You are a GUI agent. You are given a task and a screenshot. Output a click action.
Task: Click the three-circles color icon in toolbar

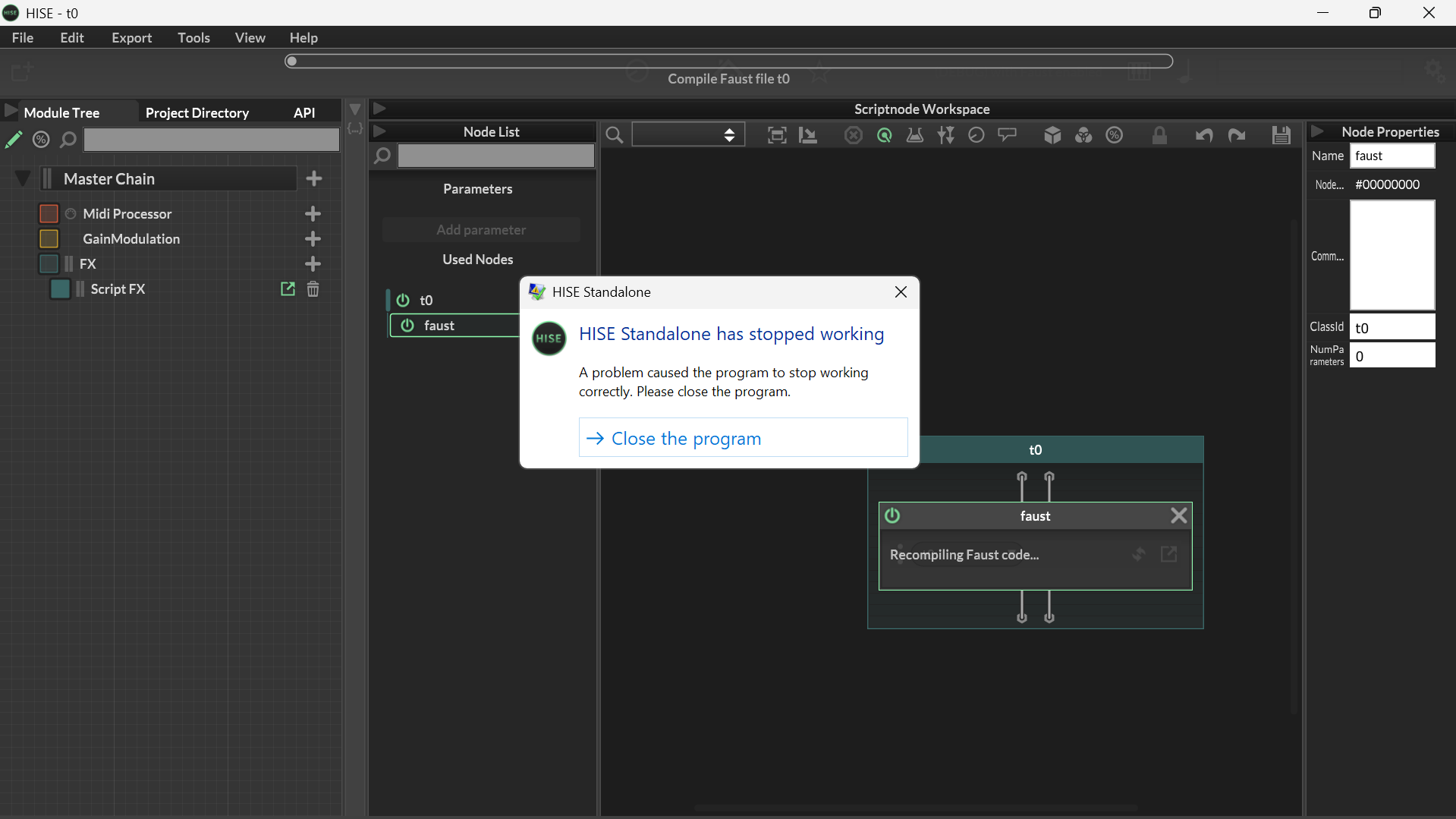click(1083, 136)
